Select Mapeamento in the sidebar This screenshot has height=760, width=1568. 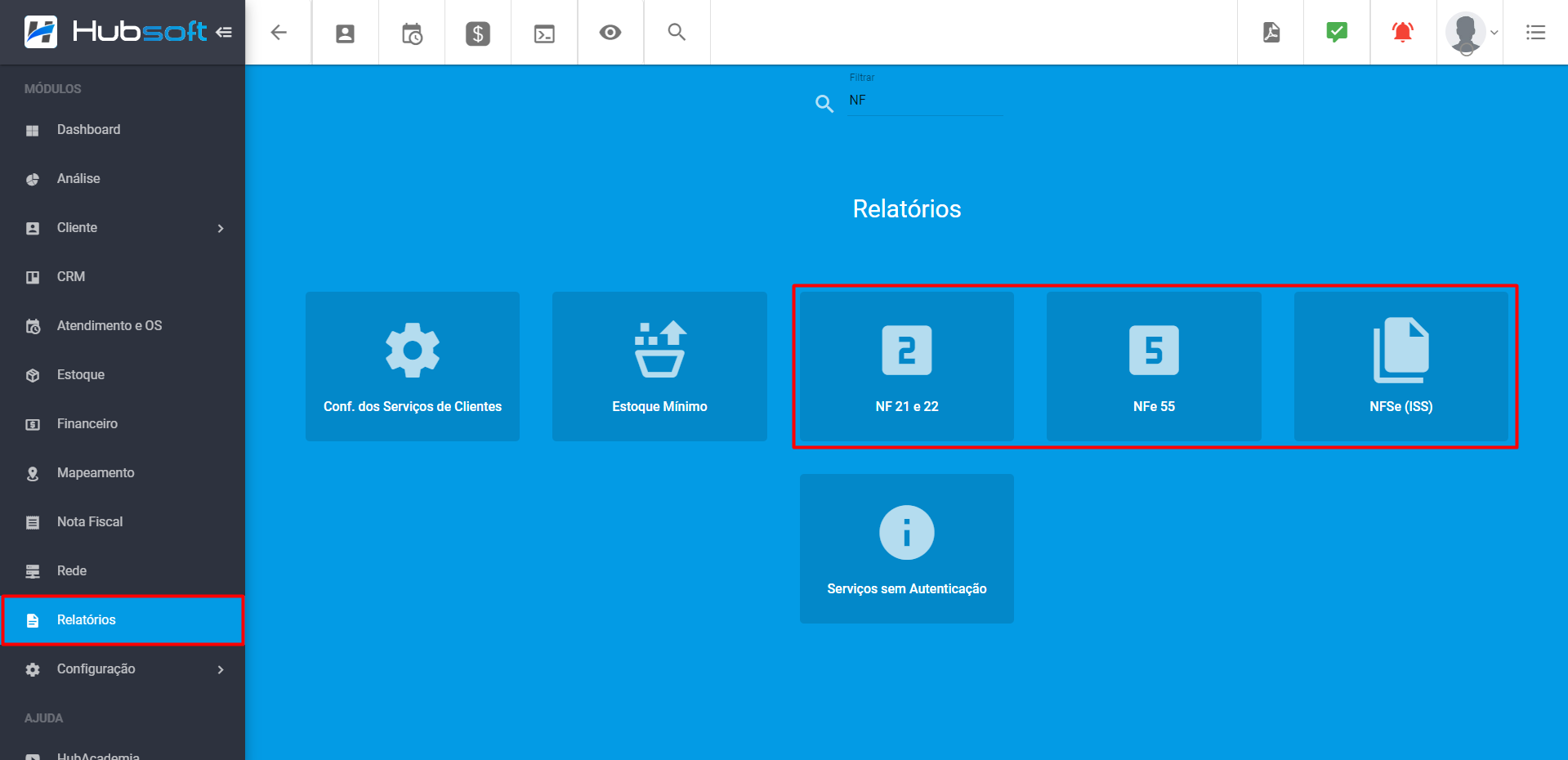tap(123, 473)
